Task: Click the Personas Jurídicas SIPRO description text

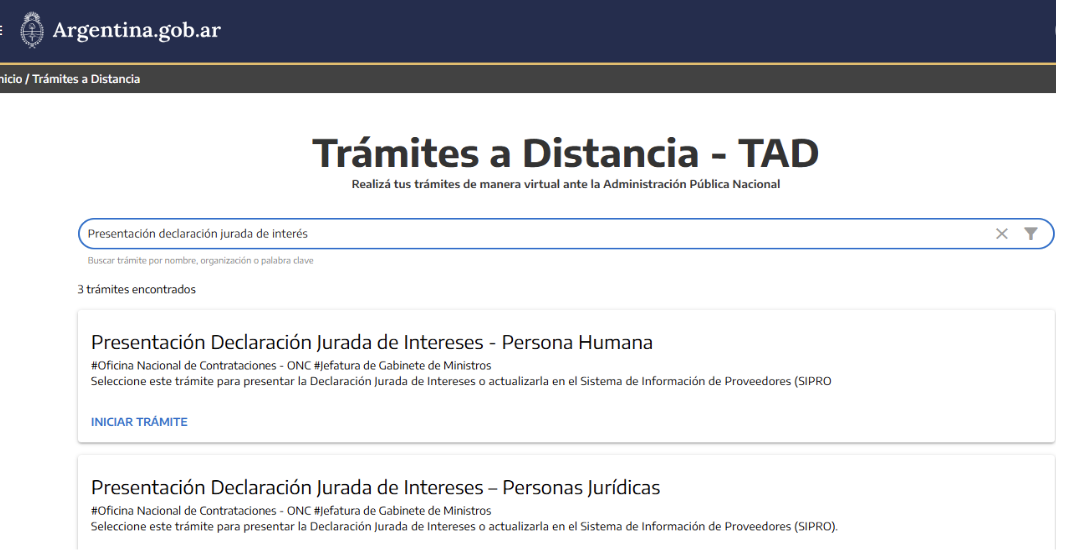Action: [x=464, y=527]
